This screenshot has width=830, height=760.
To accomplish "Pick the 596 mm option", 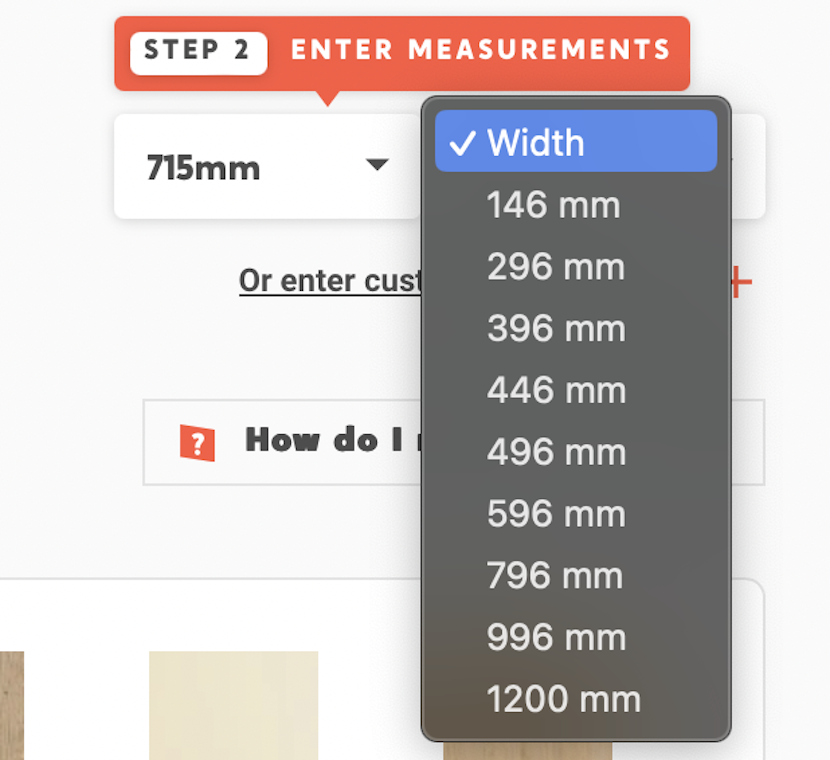I will (556, 514).
